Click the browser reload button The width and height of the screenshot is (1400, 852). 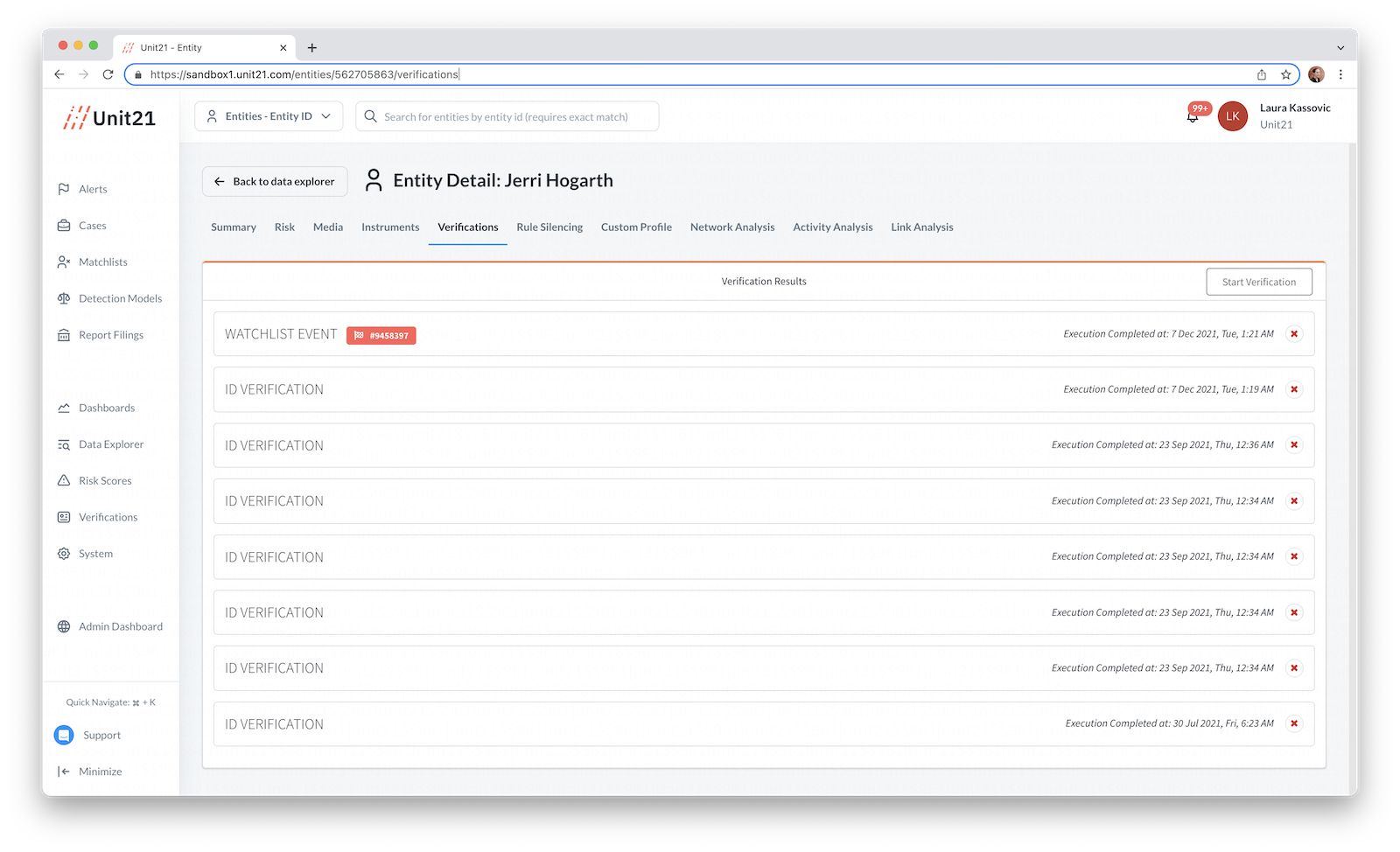click(x=108, y=74)
